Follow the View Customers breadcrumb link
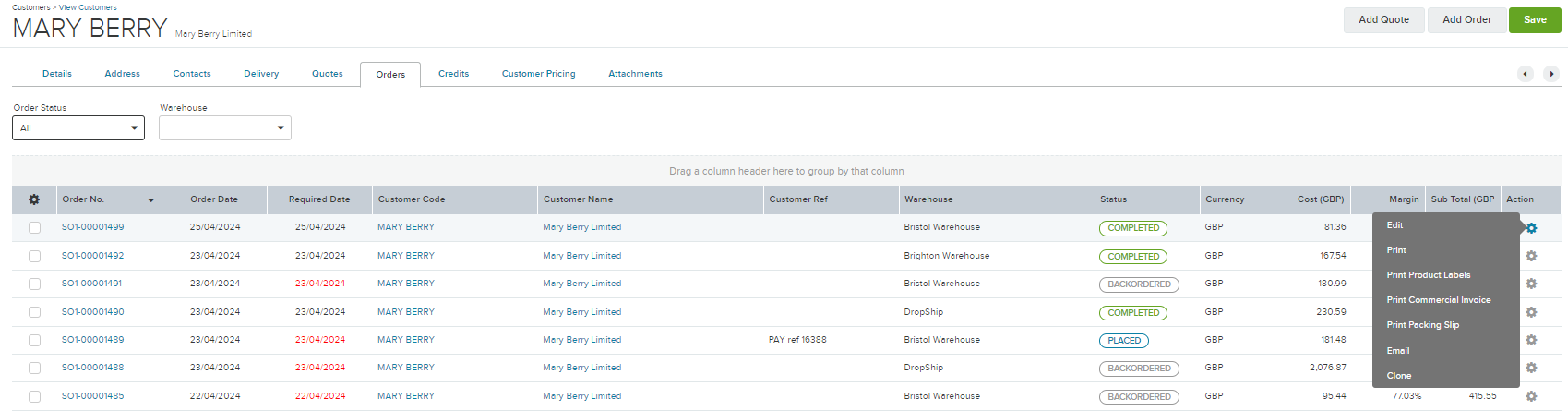This screenshot has height=411, width=1568. click(x=88, y=7)
